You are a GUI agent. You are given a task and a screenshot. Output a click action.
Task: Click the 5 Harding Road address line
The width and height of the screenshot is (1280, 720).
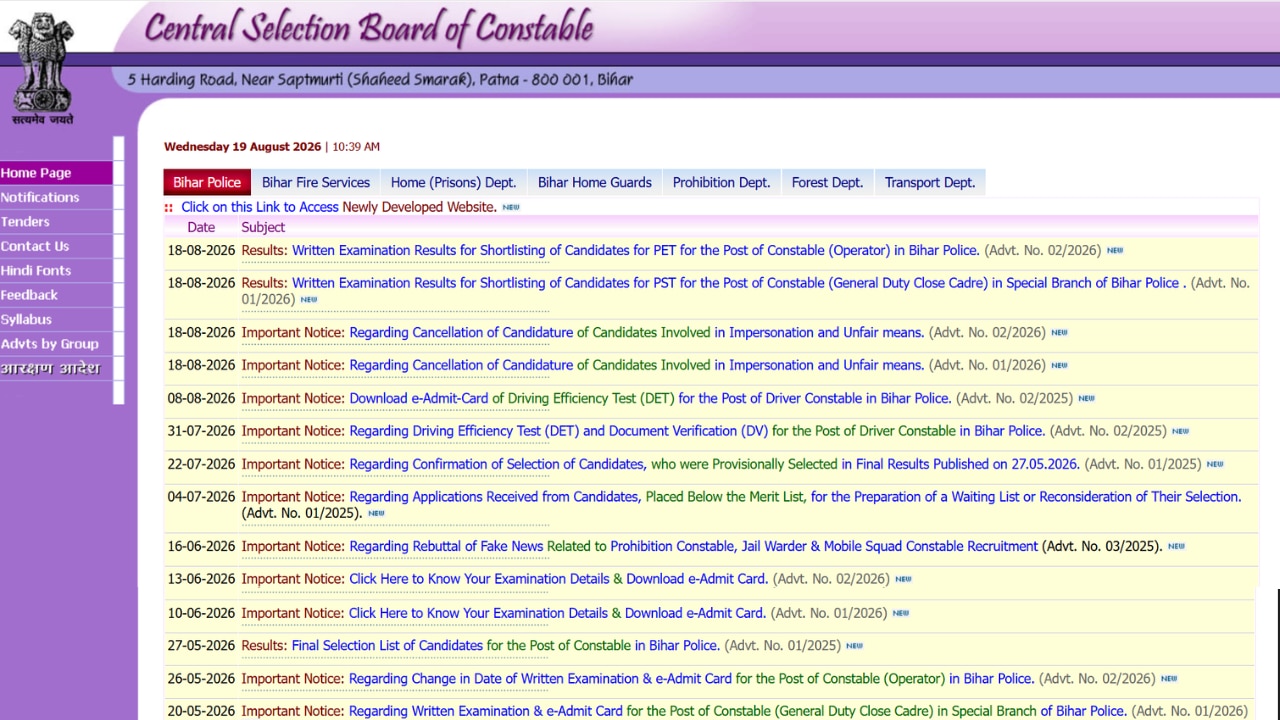click(x=380, y=80)
